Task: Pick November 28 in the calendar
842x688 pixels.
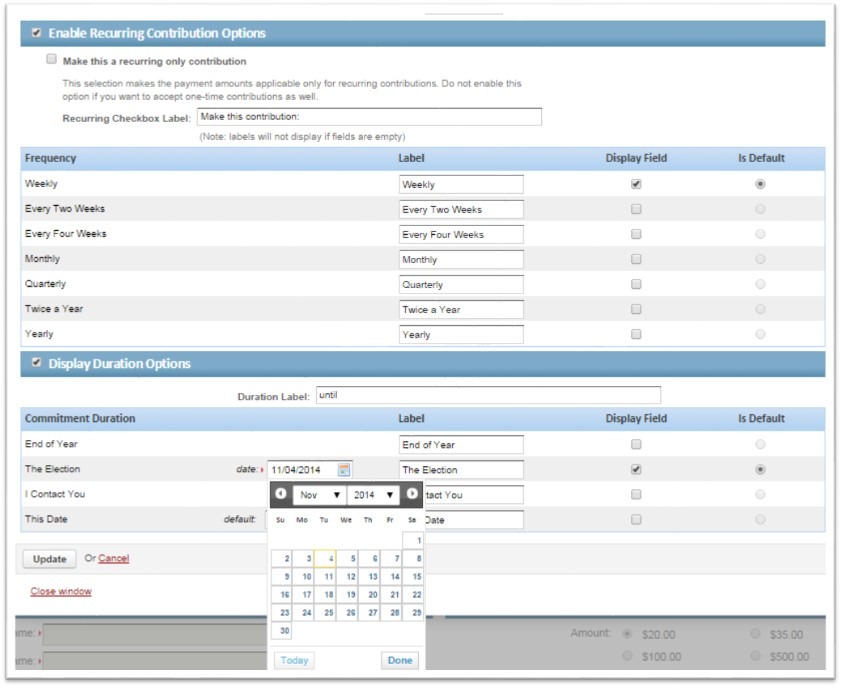Action: point(391,612)
